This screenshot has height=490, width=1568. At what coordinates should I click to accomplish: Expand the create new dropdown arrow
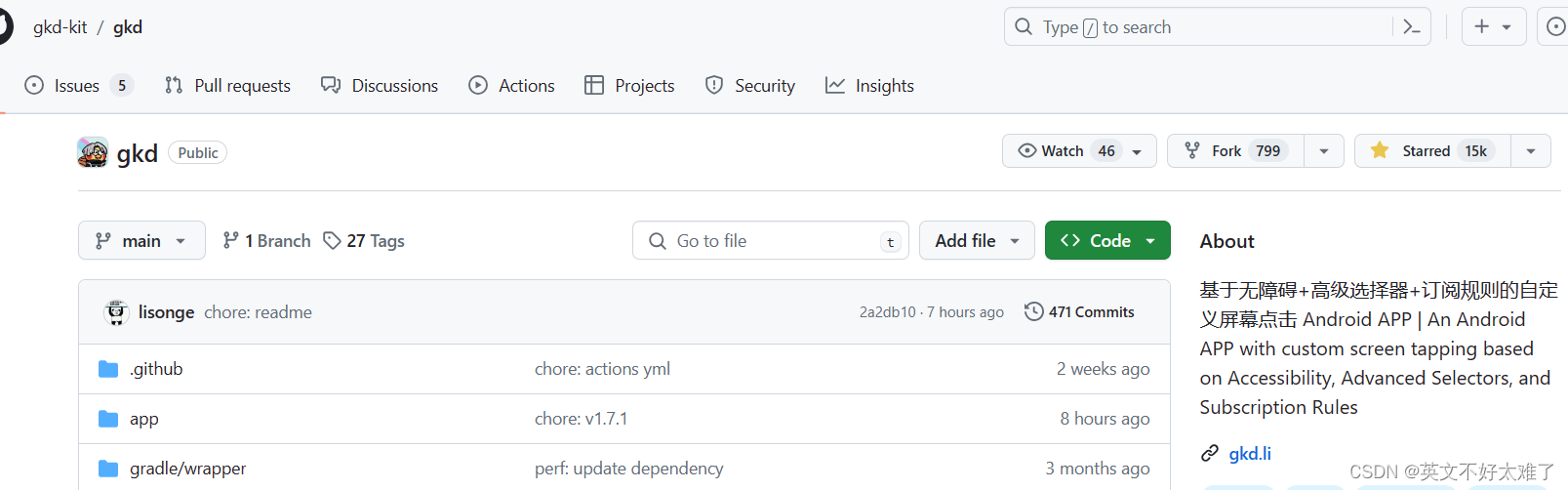(1507, 27)
